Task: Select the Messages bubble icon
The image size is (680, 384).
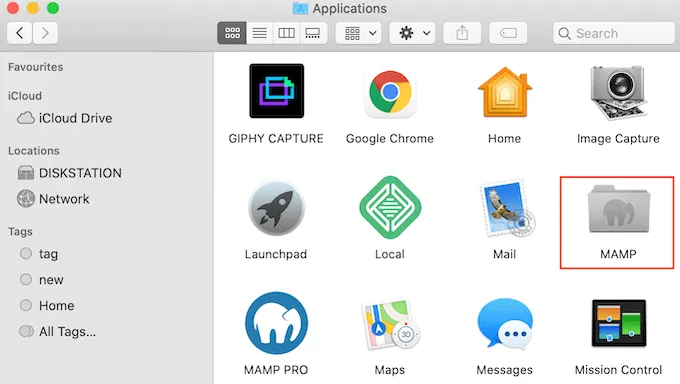Action: [504, 323]
